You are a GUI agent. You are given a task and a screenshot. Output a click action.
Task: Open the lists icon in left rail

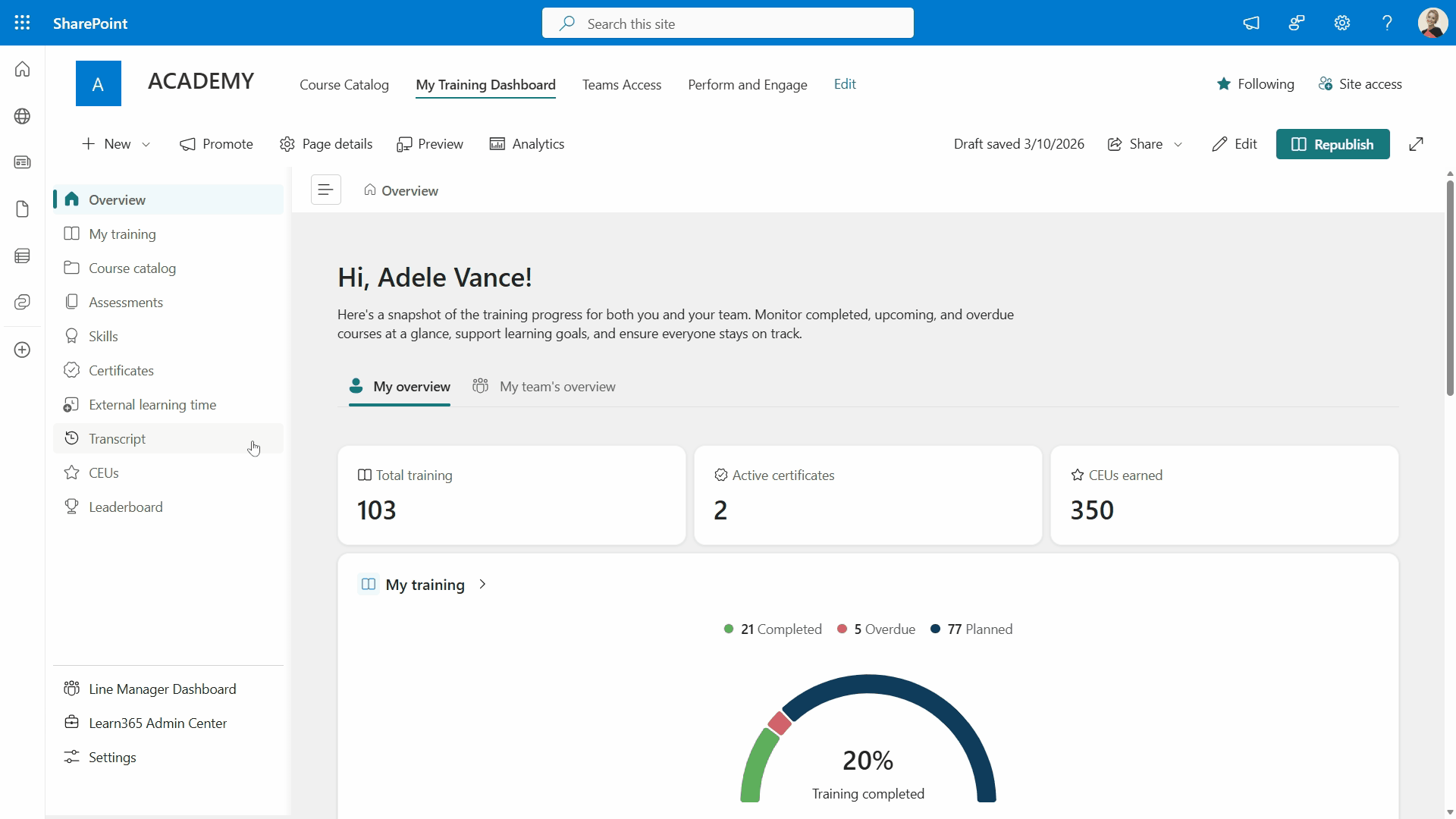[x=23, y=256]
